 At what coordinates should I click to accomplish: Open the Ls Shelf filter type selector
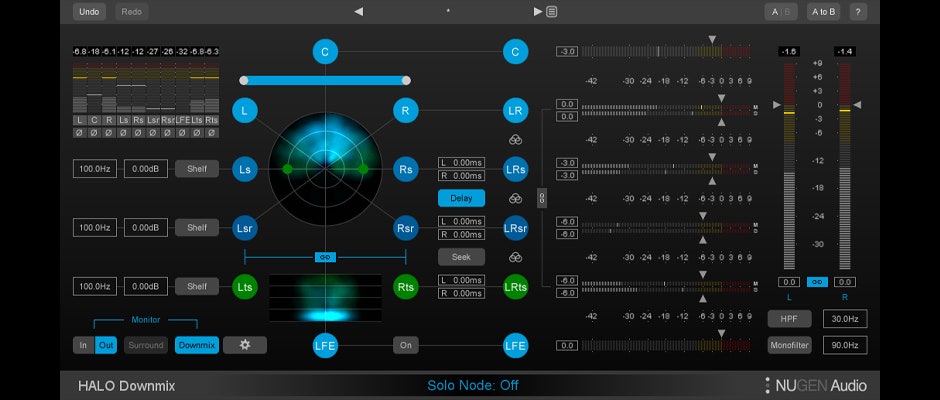tap(197, 169)
